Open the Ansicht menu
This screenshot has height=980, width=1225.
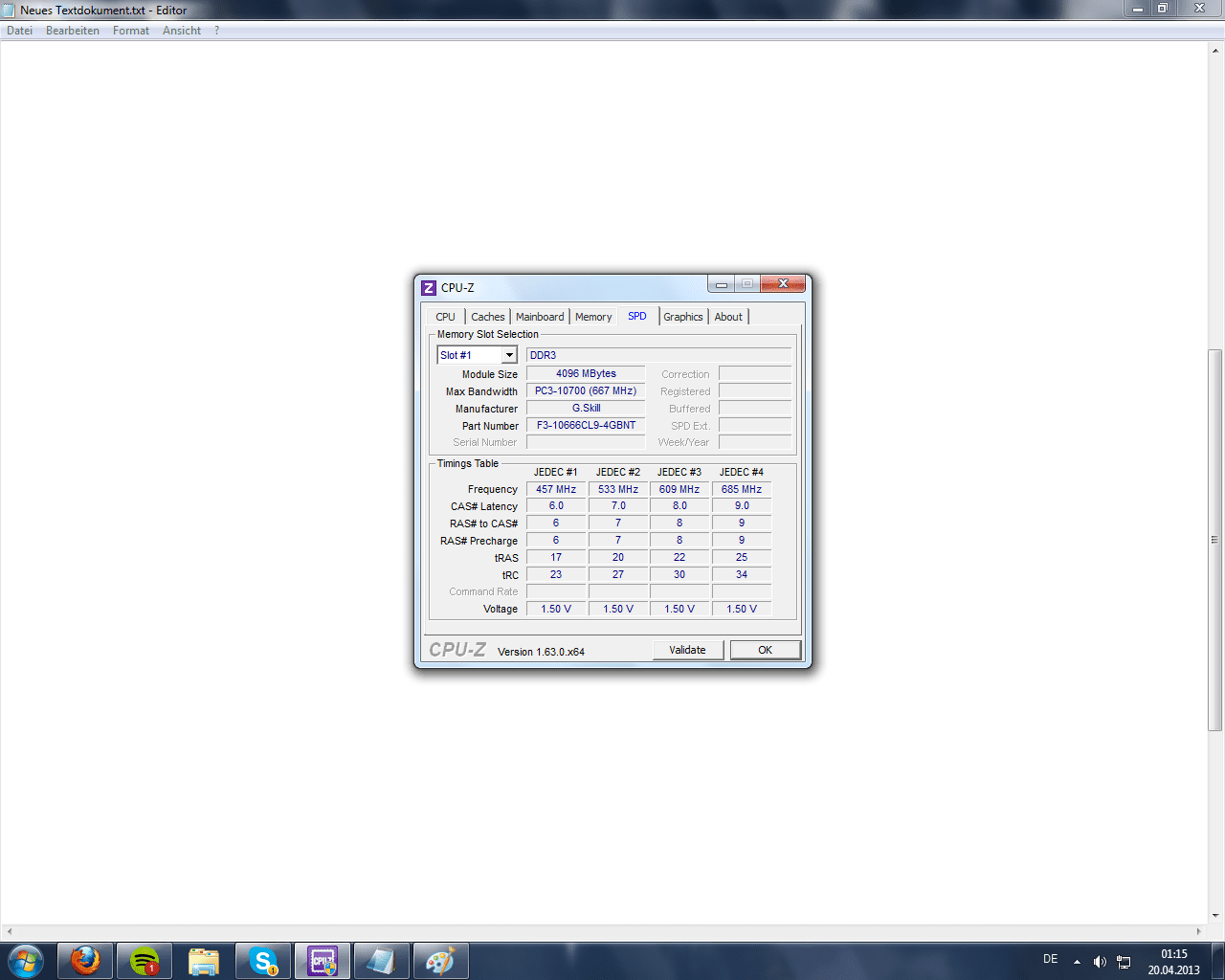tap(182, 31)
